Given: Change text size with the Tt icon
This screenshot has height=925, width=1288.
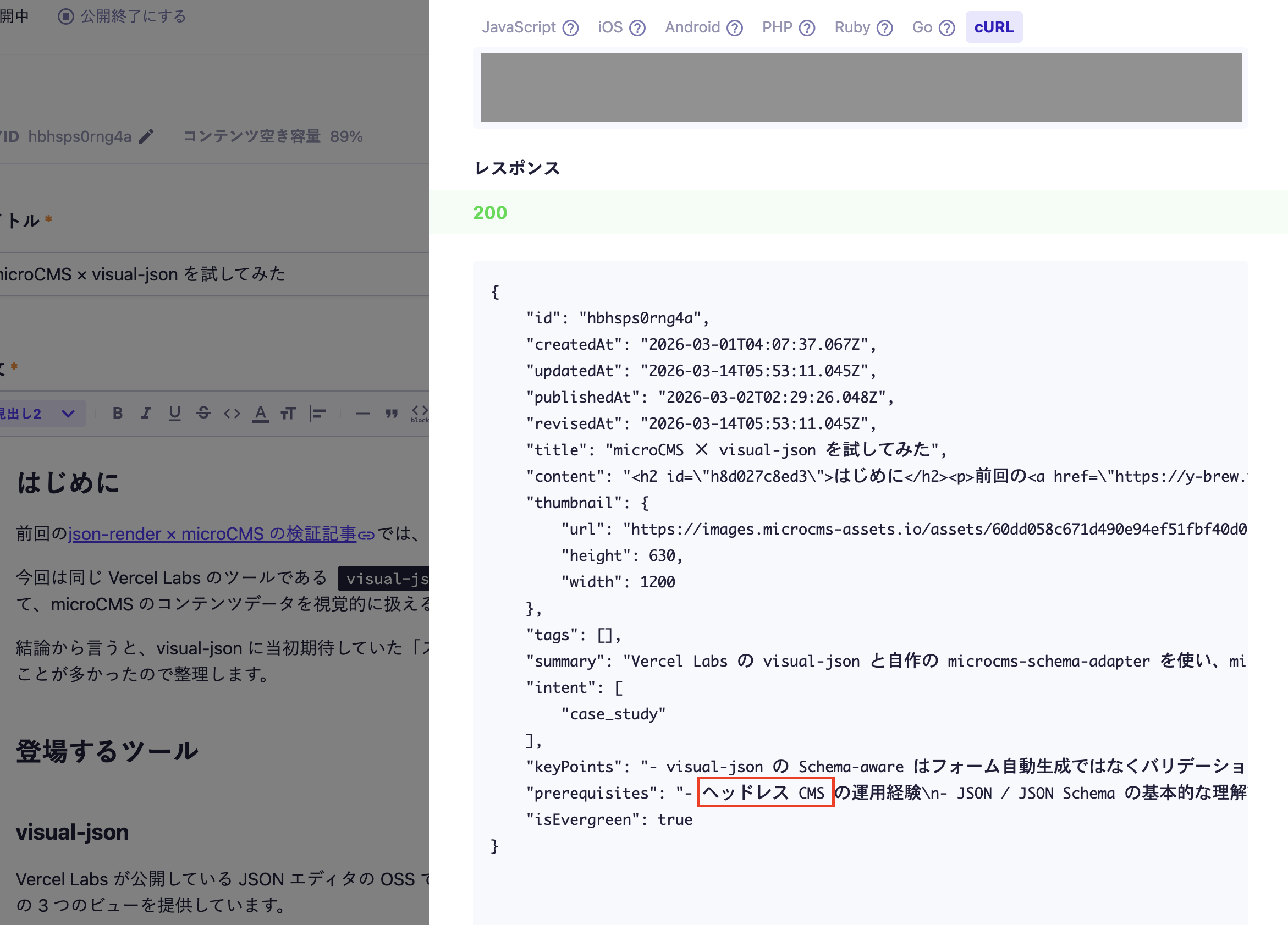Looking at the screenshot, I should (x=289, y=414).
